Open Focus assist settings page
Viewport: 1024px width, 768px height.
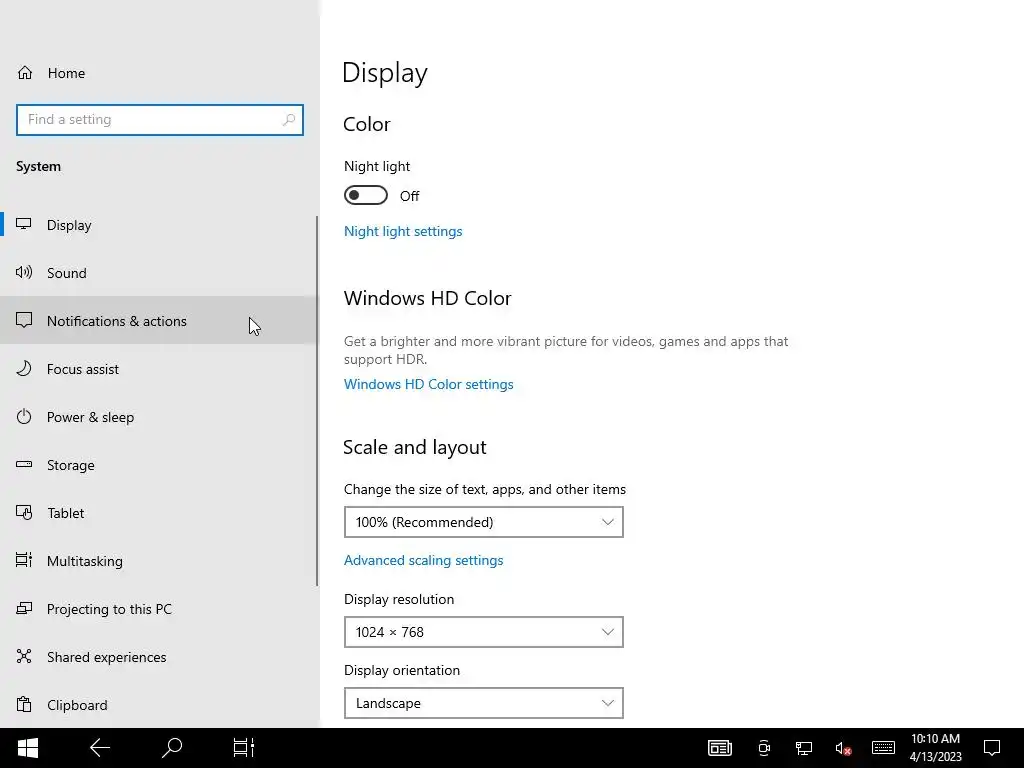[x=159, y=368]
